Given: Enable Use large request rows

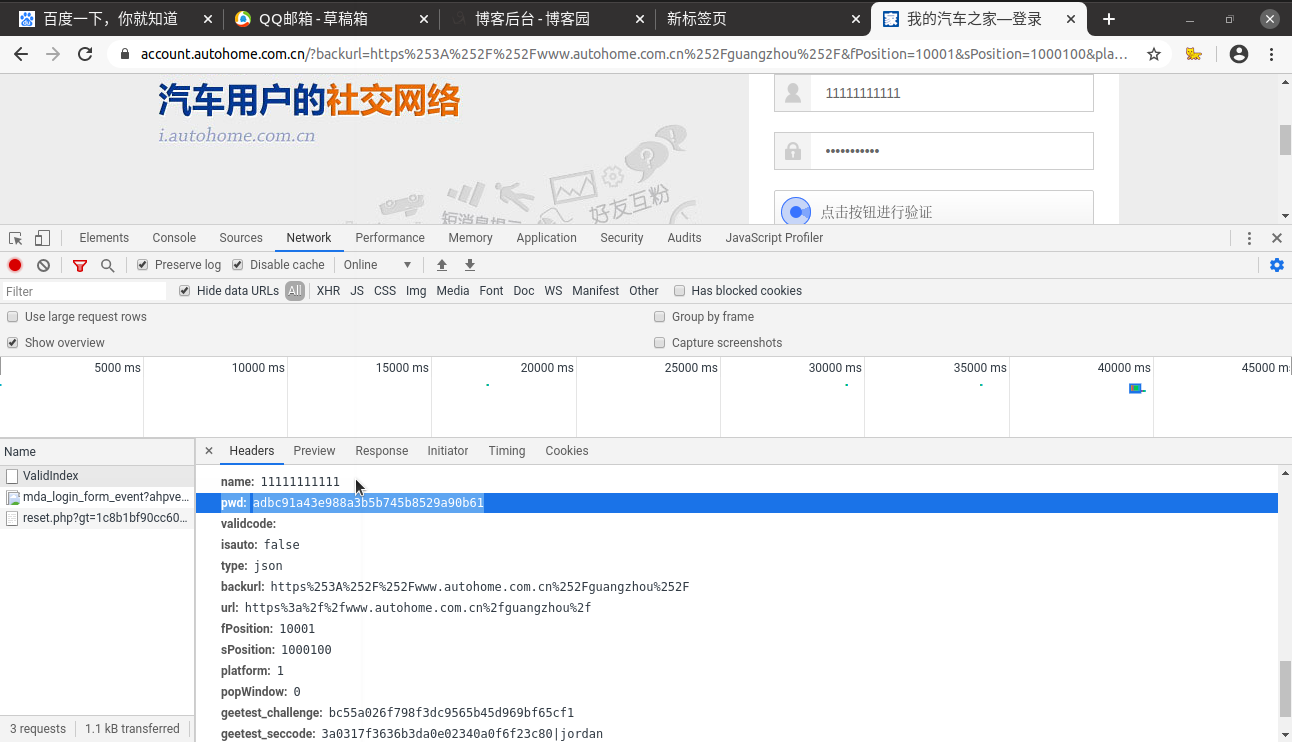Looking at the screenshot, I should coord(13,317).
